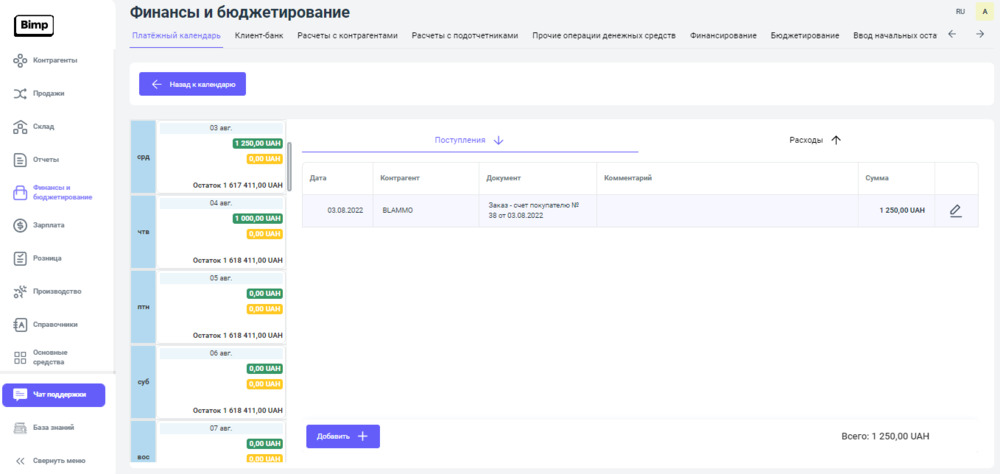Screen dimensions: 1000x474
Task: Click the Назад к календарю button
Action: (192, 84)
